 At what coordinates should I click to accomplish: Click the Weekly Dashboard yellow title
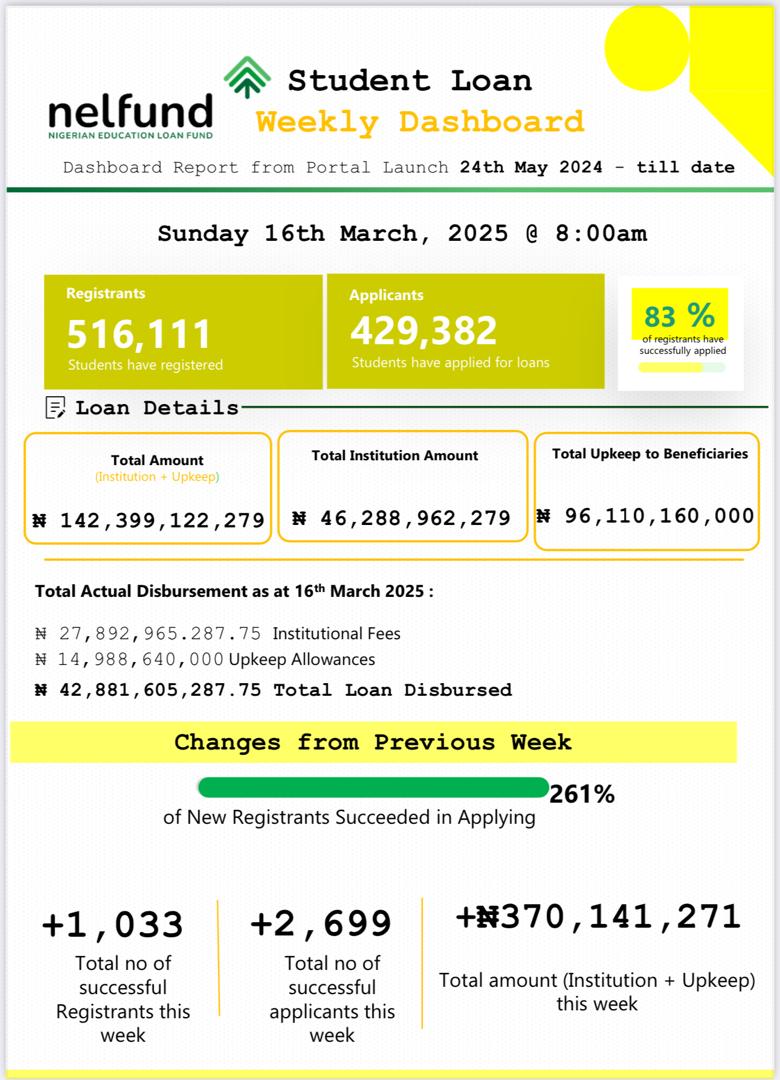[420, 122]
